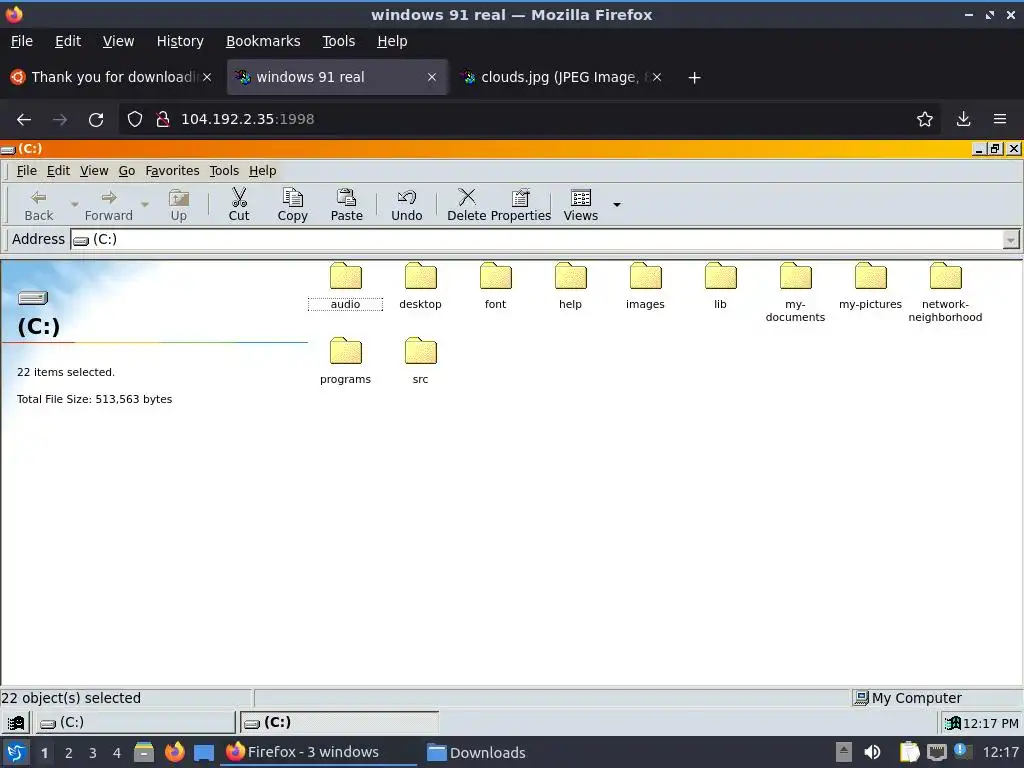Image resolution: width=1024 pixels, height=768 pixels.
Task: Open the explorer Tools menu
Action: click(x=224, y=170)
